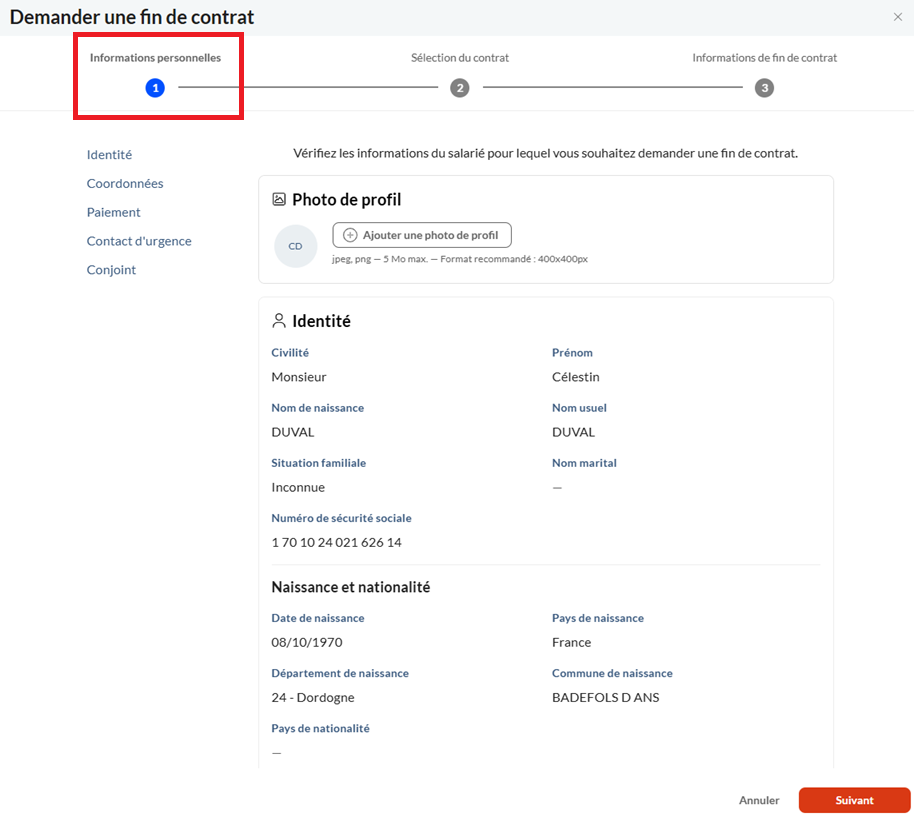Select the Conjoint sidebar link
Viewport: 914px width, 821px height.
click(111, 270)
